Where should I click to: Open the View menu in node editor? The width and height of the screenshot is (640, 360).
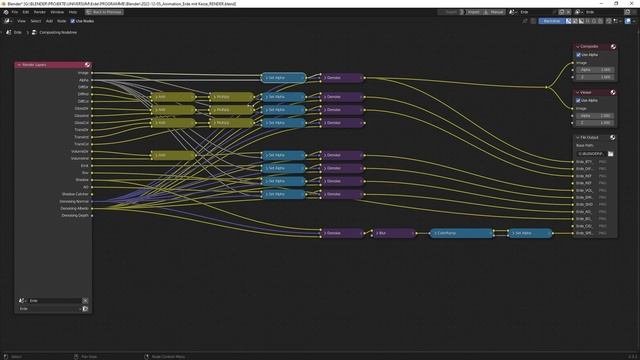coord(21,21)
